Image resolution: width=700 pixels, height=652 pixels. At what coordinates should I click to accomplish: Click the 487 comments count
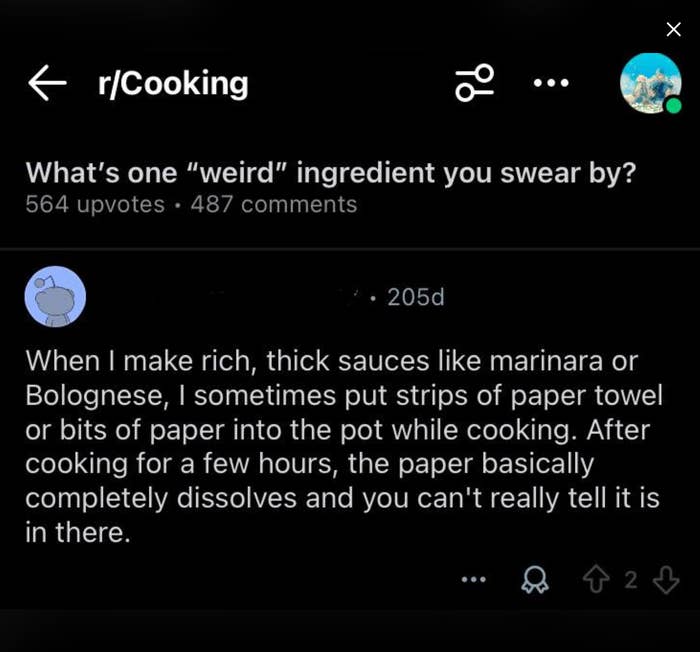click(x=273, y=204)
